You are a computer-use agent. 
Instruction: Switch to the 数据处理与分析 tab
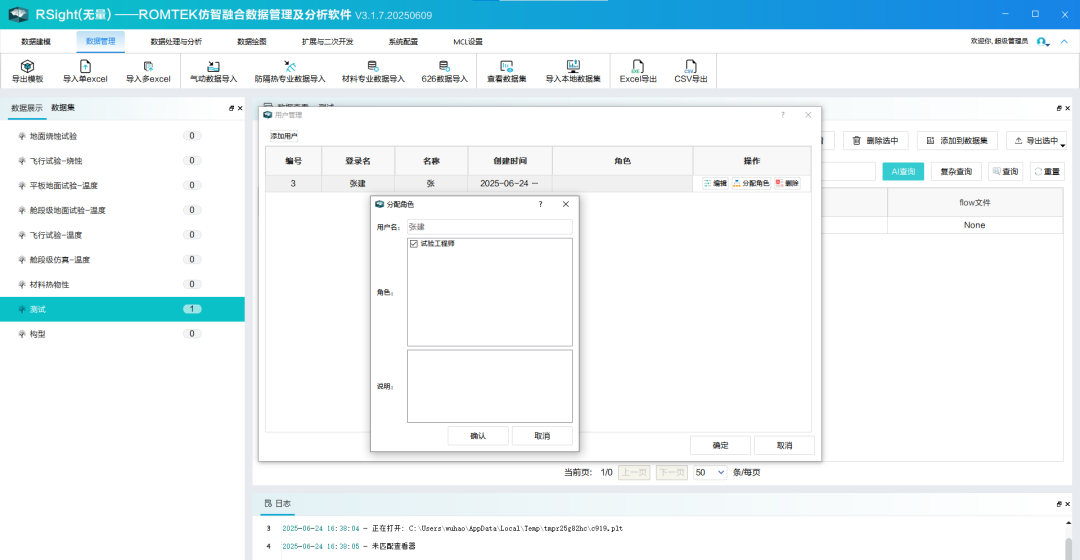pyautogui.click(x=176, y=42)
